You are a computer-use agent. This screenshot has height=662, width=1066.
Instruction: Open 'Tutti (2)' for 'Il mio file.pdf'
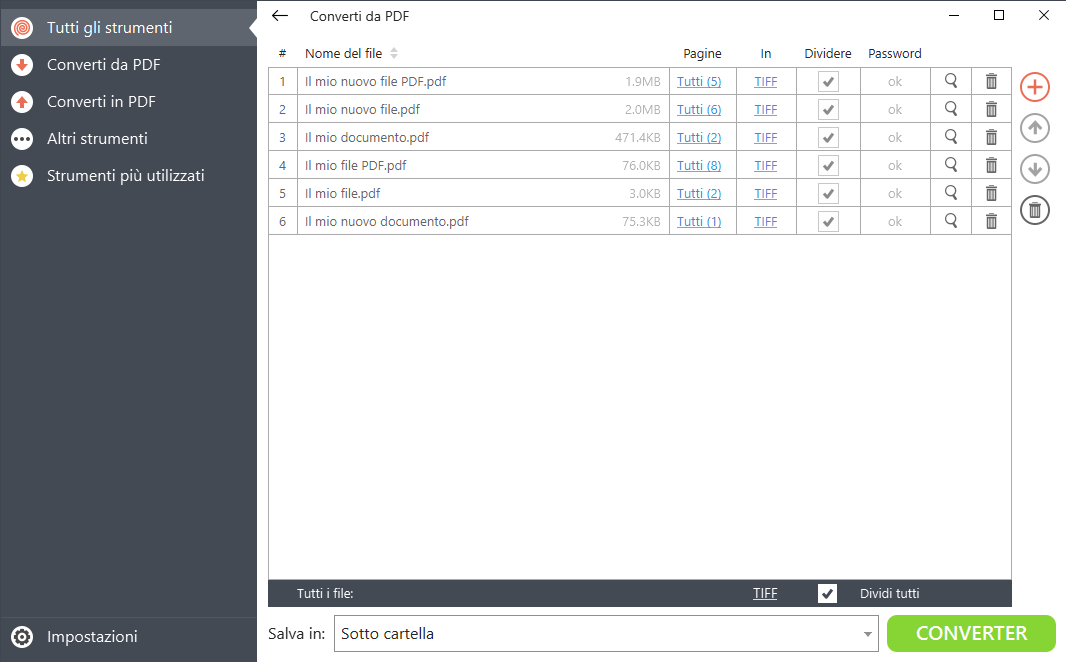pyautogui.click(x=699, y=193)
